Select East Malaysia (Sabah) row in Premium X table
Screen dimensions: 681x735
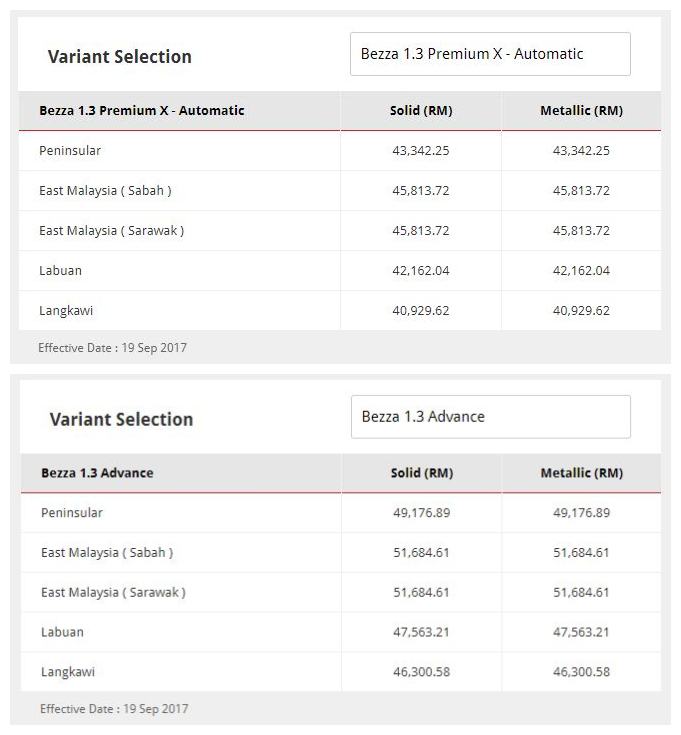[x=105, y=191]
